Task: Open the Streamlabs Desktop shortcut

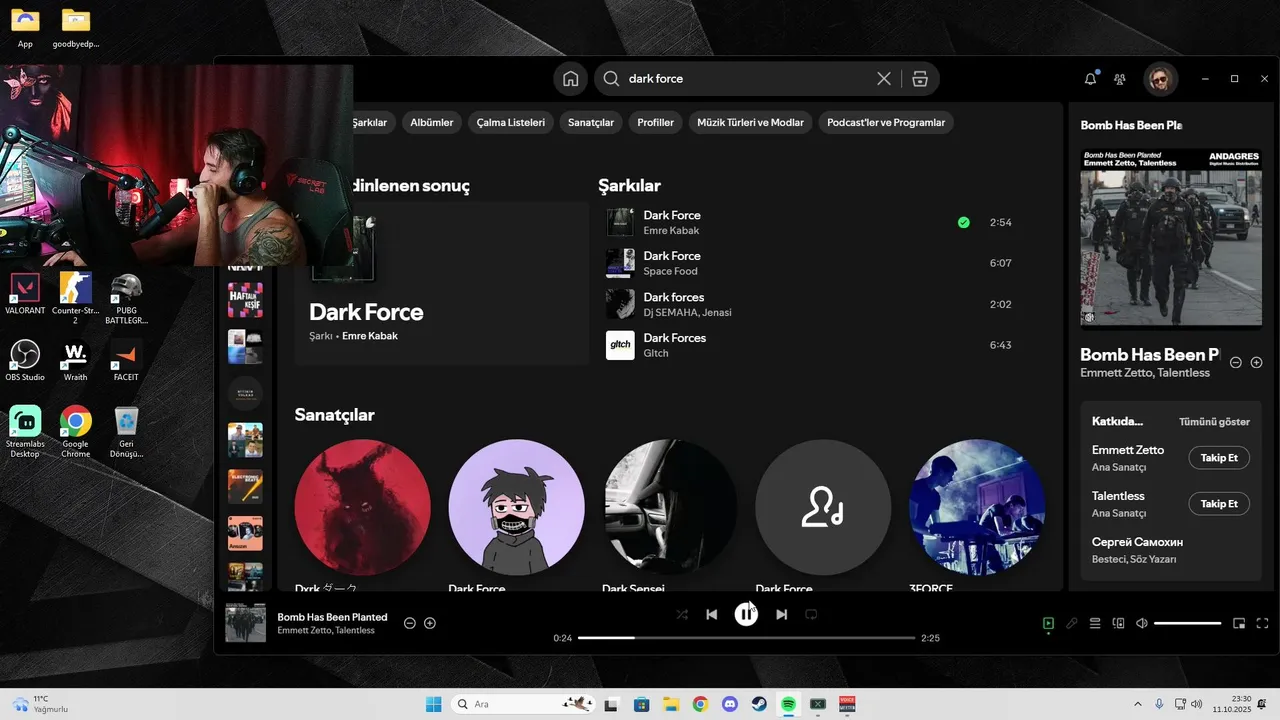Action: coord(25,432)
